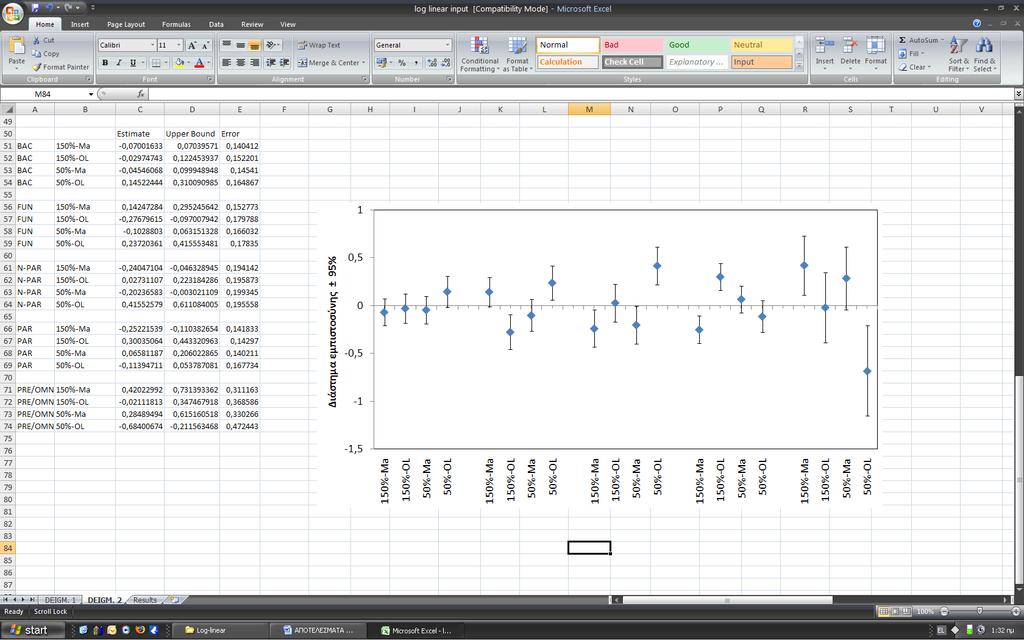Click Middle Align icon

click(240, 45)
